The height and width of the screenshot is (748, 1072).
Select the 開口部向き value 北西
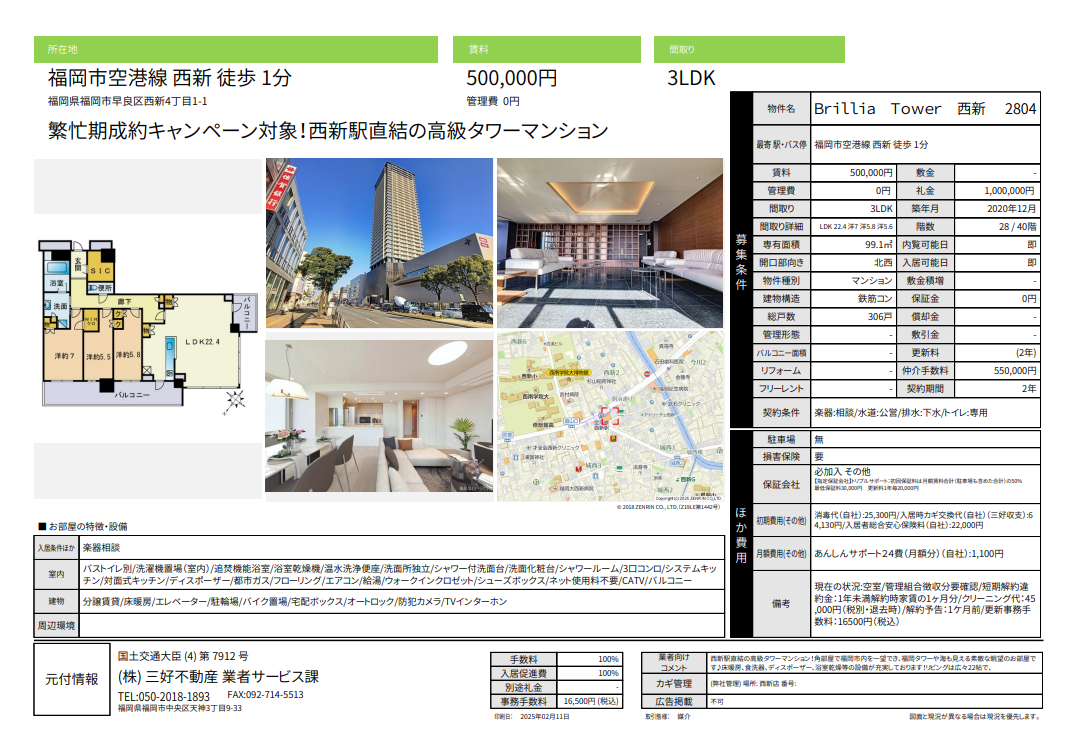click(883, 263)
